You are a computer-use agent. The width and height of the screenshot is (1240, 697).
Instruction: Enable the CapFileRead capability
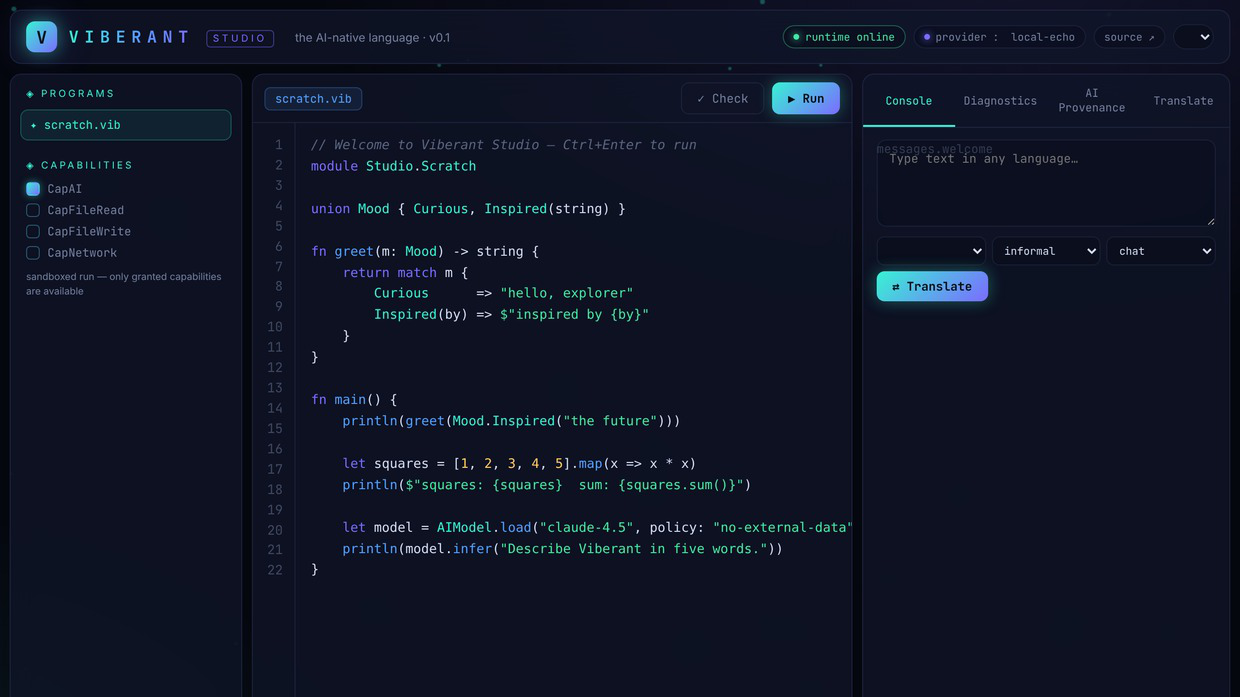(x=33, y=210)
